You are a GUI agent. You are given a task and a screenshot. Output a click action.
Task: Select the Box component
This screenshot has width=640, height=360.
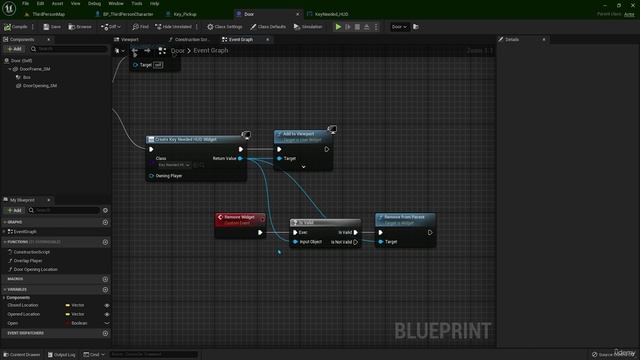23,77
